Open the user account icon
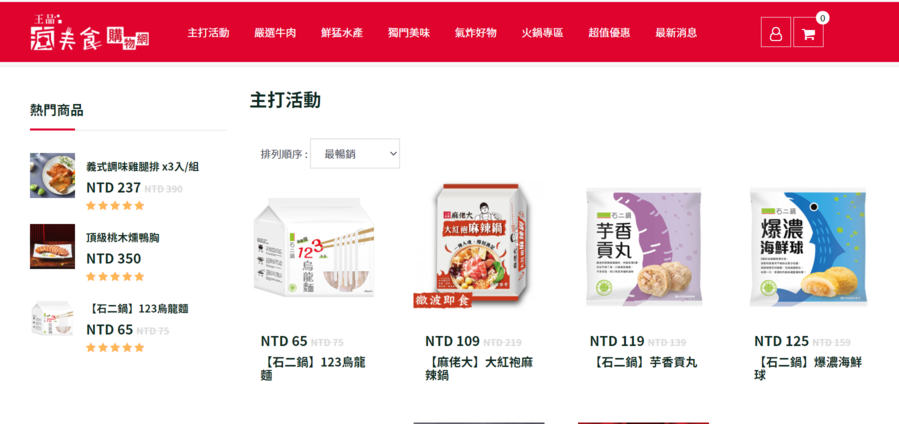 [x=775, y=32]
